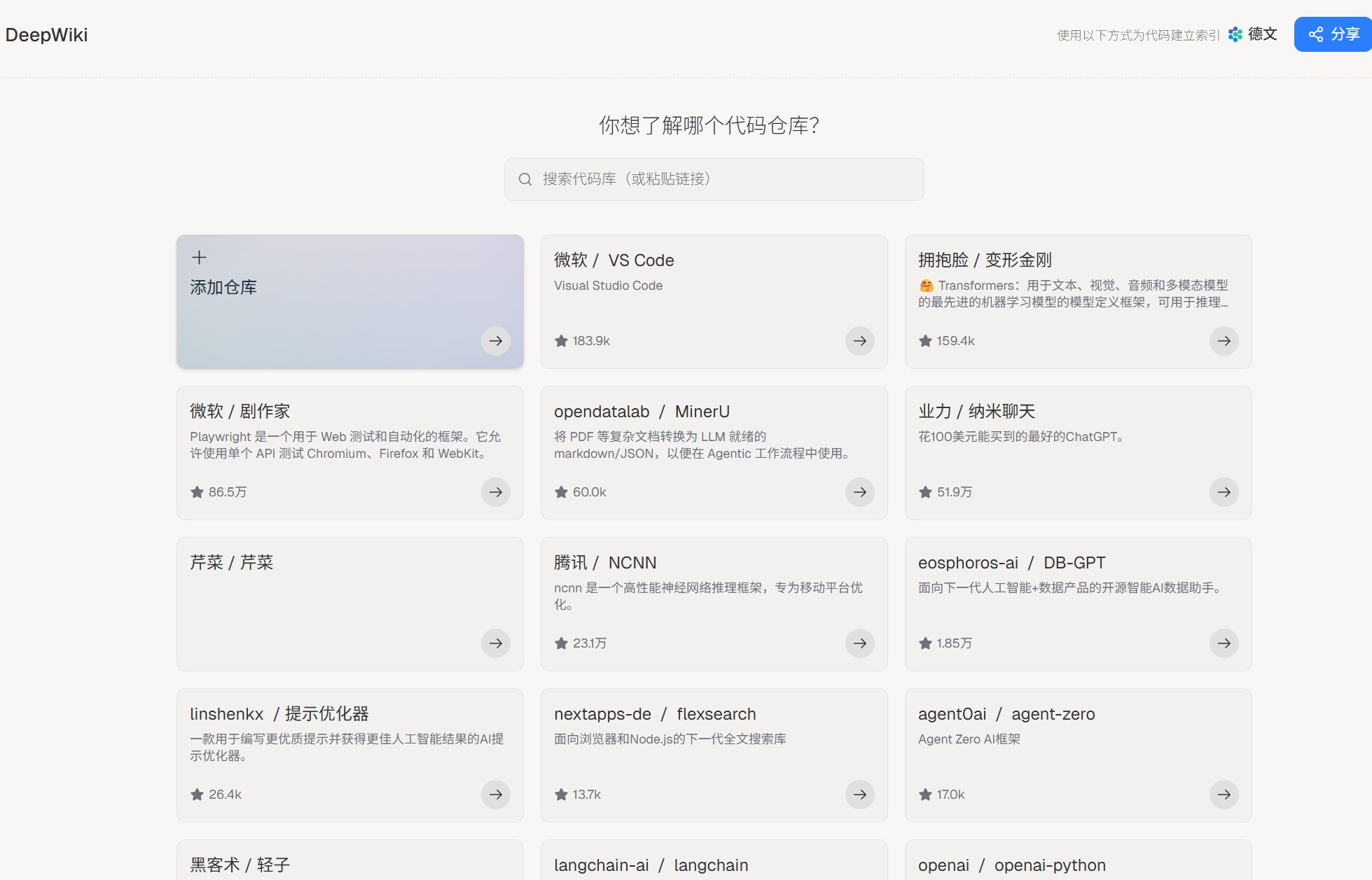Click the star icon beside 13.7k
Screen dimensions: 1372x880
click(561, 795)
